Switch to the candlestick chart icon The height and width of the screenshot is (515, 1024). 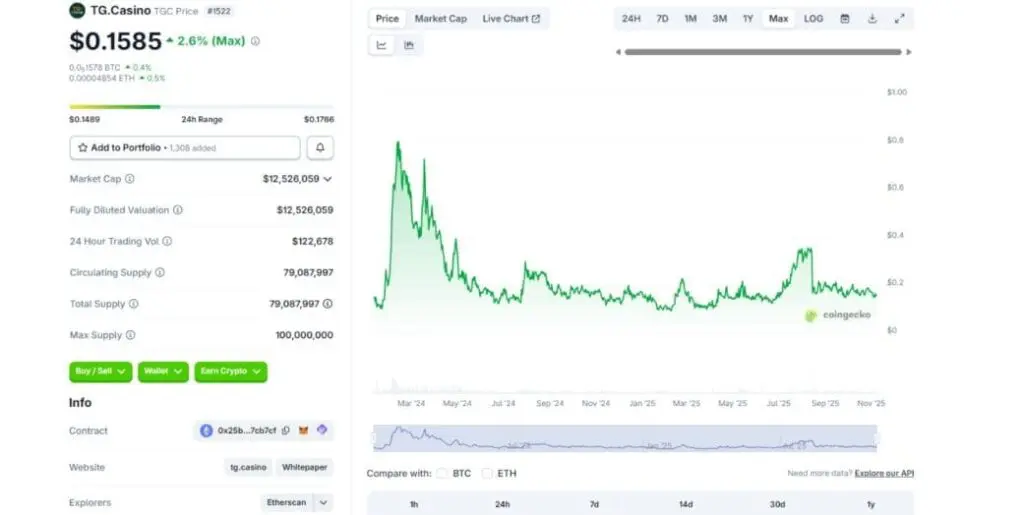click(x=409, y=45)
